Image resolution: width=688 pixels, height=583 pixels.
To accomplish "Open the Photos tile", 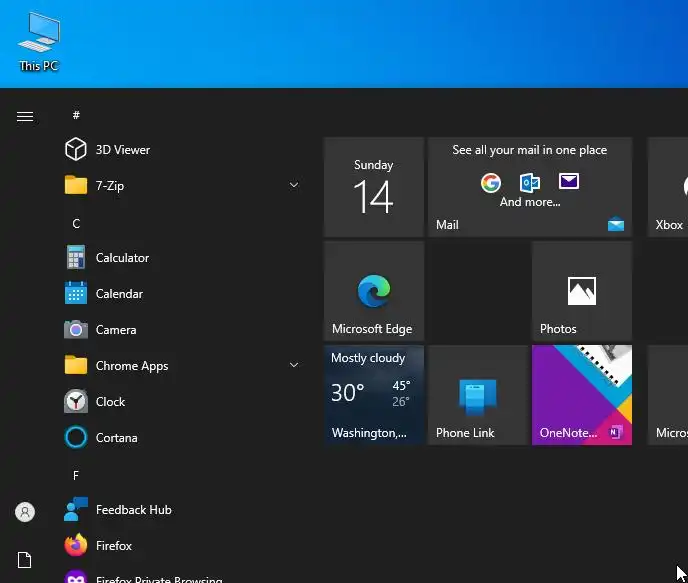I will 582,291.
